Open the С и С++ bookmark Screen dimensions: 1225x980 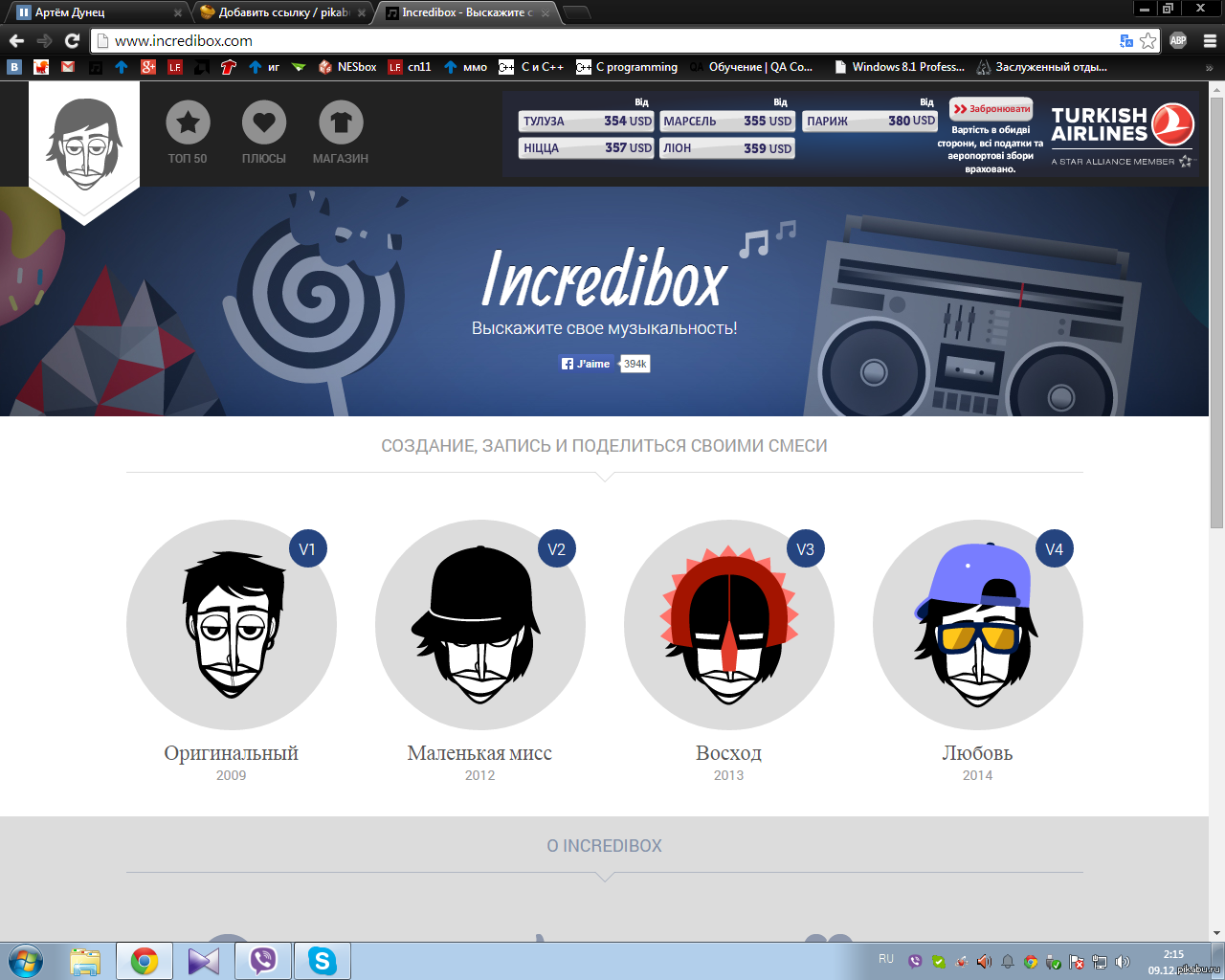click(531, 67)
